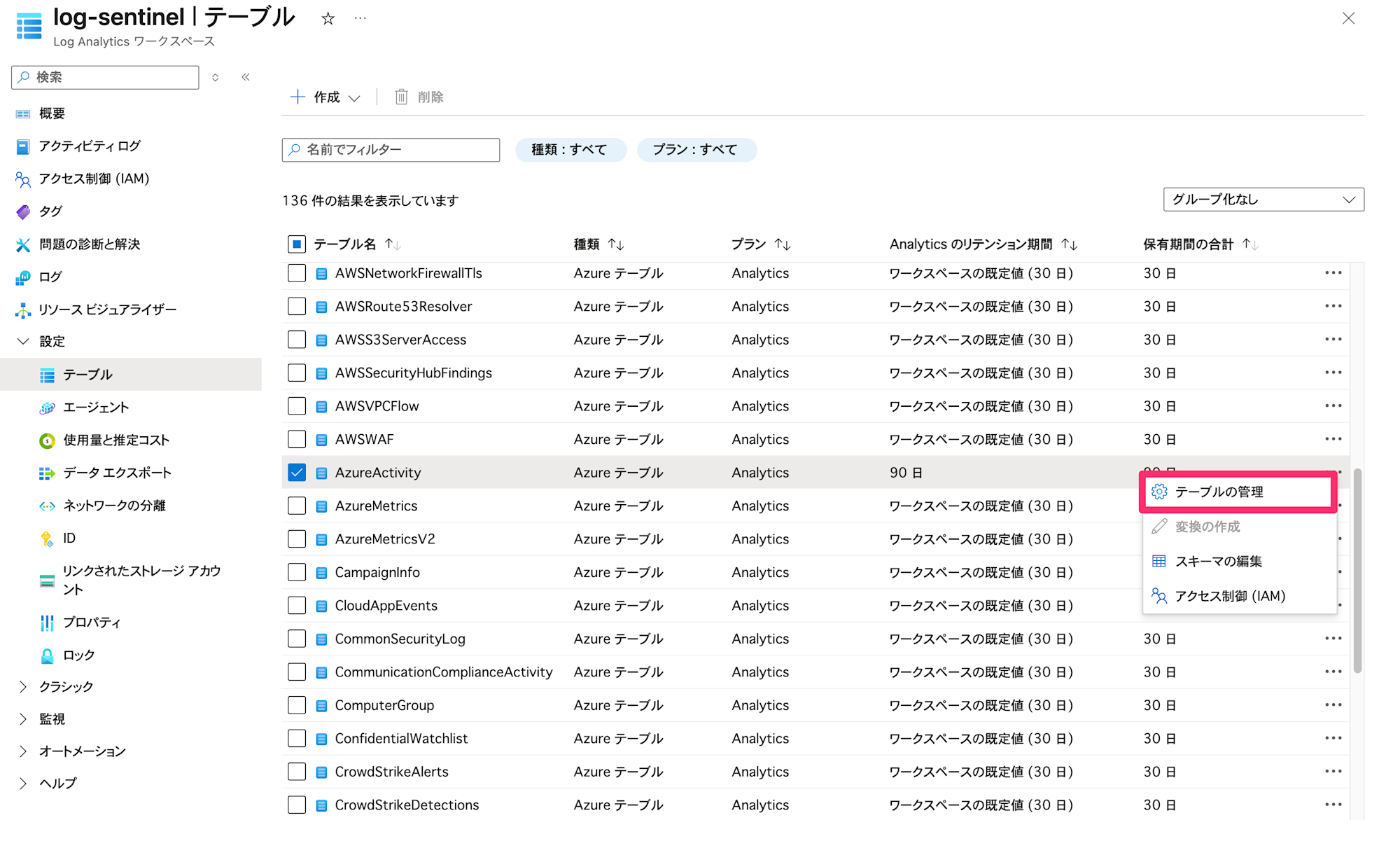
Task: Open the 種類 : すべて filter pill
Action: pos(570,150)
